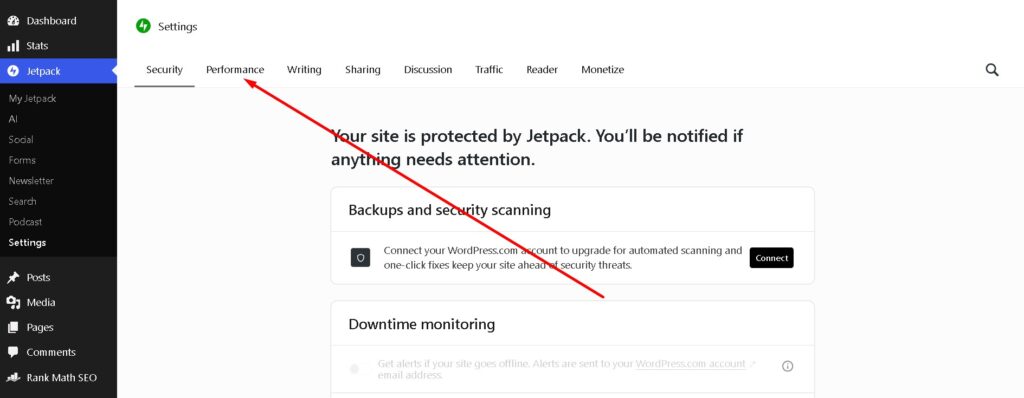
Task: Click the shield icon in Backups section
Action: point(360,257)
